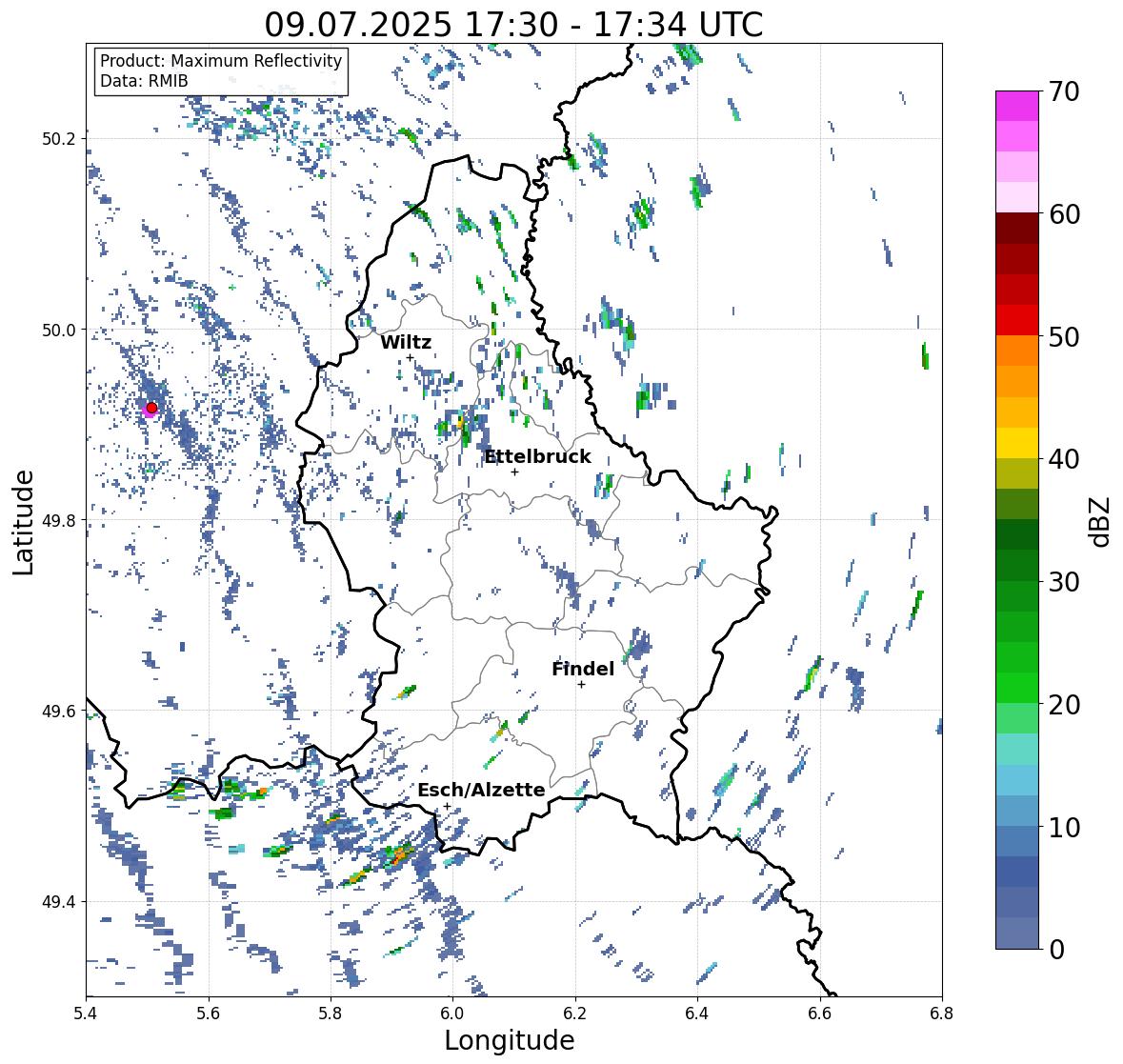Click the latitude tick label 49.4
This screenshot has width=1123, height=1064.
pos(58,901)
